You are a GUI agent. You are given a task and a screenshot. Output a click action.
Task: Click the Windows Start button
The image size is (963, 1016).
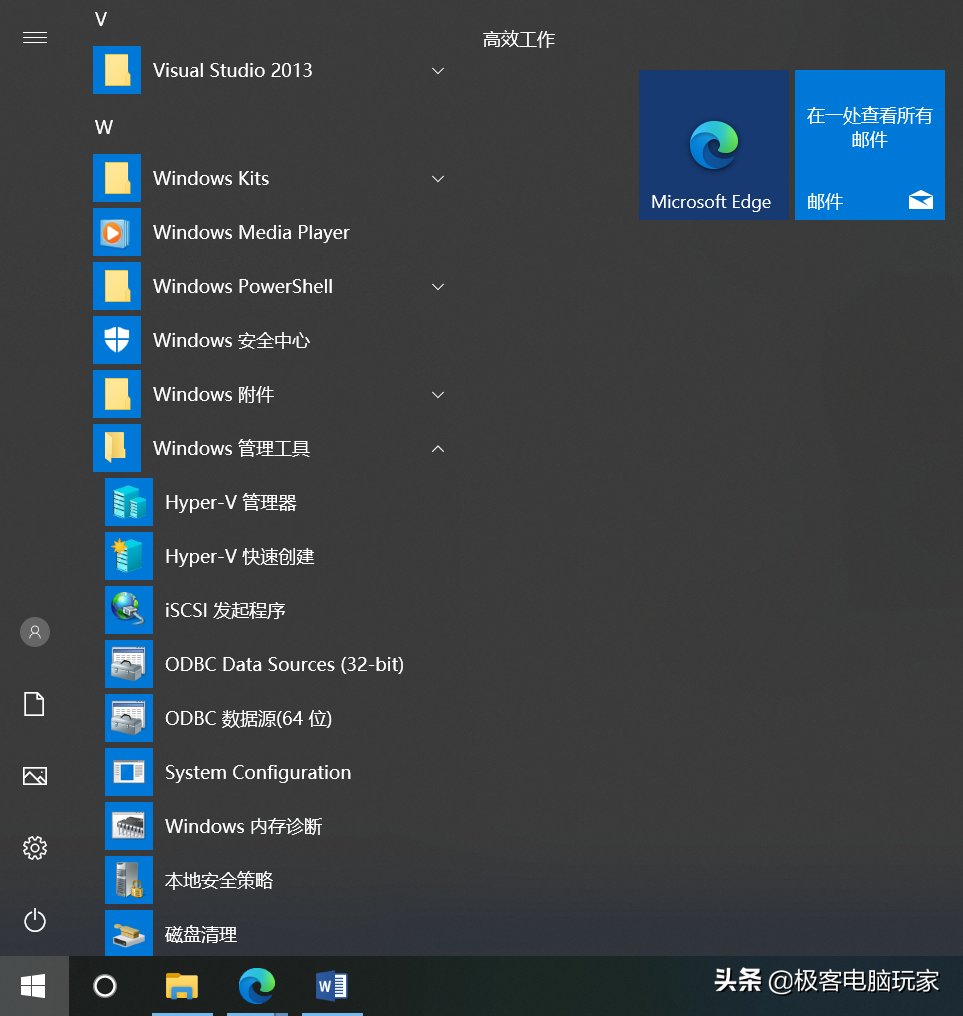tap(34, 986)
